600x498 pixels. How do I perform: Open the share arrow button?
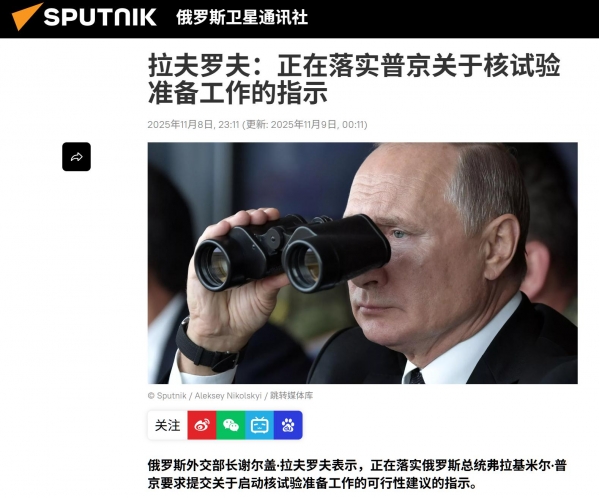click(x=77, y=157)
